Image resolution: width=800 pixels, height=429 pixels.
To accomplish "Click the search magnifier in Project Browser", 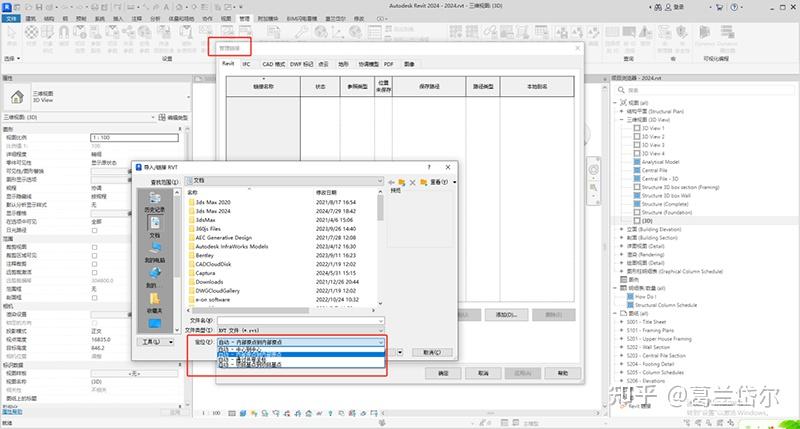I will pyautogui.click(x=621, y=90).
